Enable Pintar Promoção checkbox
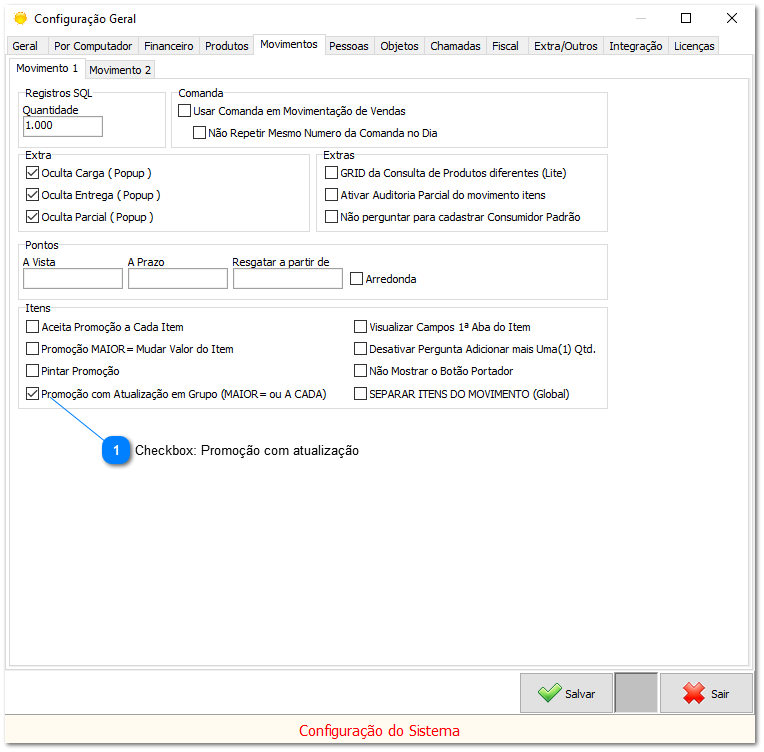The width and height of the screenshot is (764, 752). 32,370
